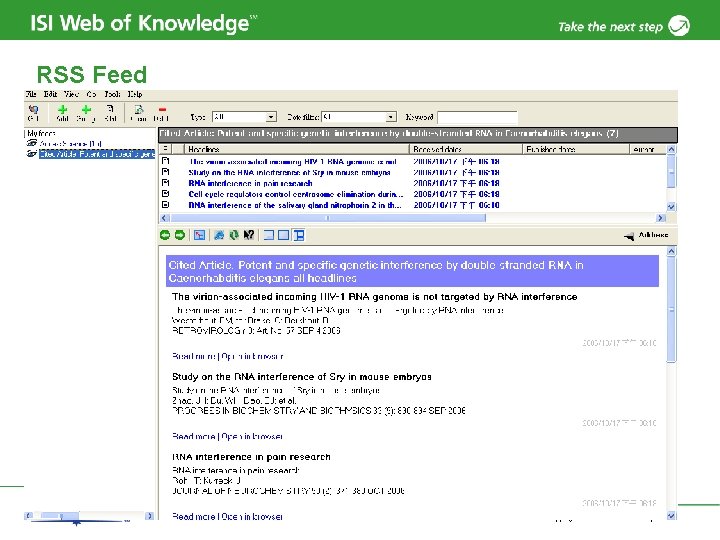720x540 pixels.
Task: Click the Cited Article feed icon in tree
Action: click(x=32, y=154)
